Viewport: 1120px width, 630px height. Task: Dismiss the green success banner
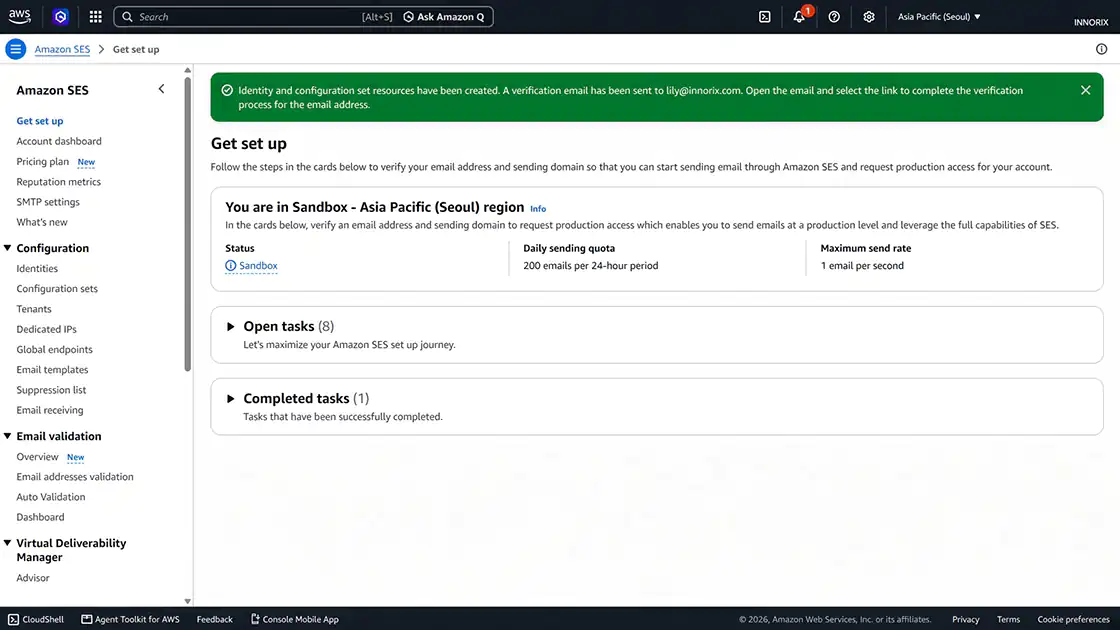[1085, 90]
